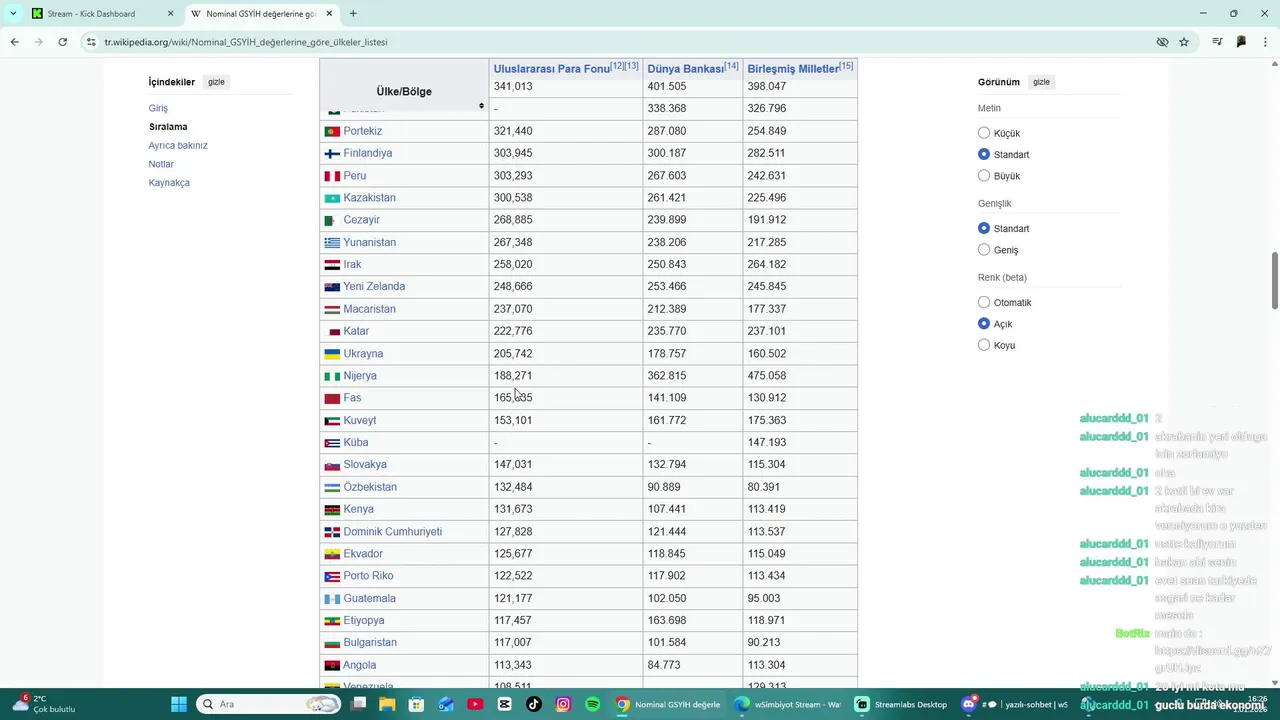Image resolution: width=1280 pixels, height=720 pixels.
Task: Hide the İçindekiler contents panel
Action: (216, 82)
